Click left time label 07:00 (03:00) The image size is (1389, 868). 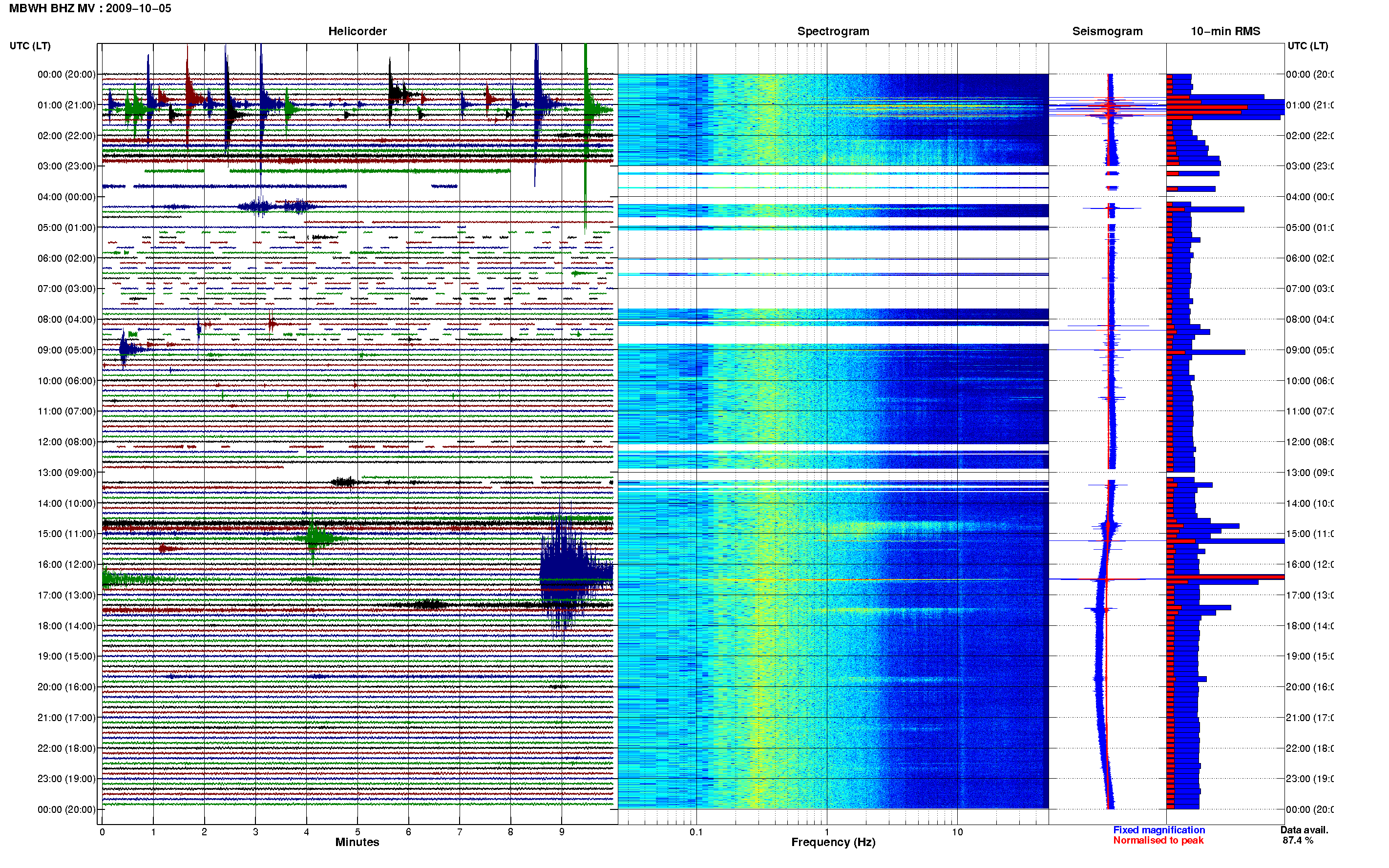click(66, 289)
